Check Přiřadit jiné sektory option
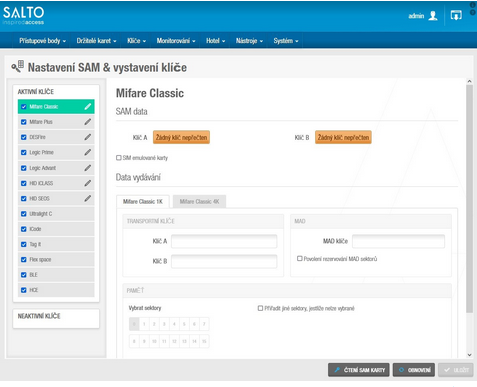Viewport: 477px width, 387px height. point(260,308)
